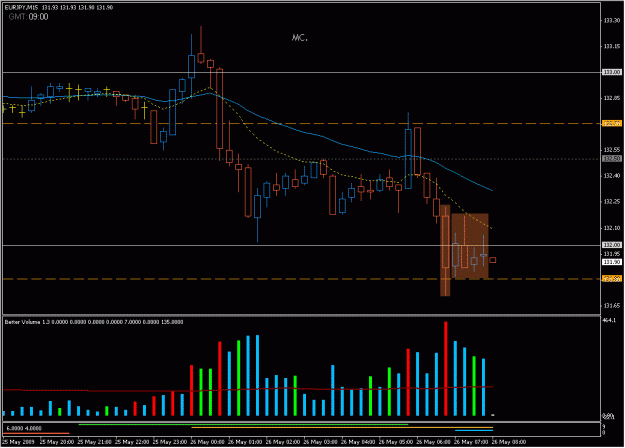This screenshot has width=625, height=448.
Task: Click the last small red candlestick
Action: (x=493, y=260)
